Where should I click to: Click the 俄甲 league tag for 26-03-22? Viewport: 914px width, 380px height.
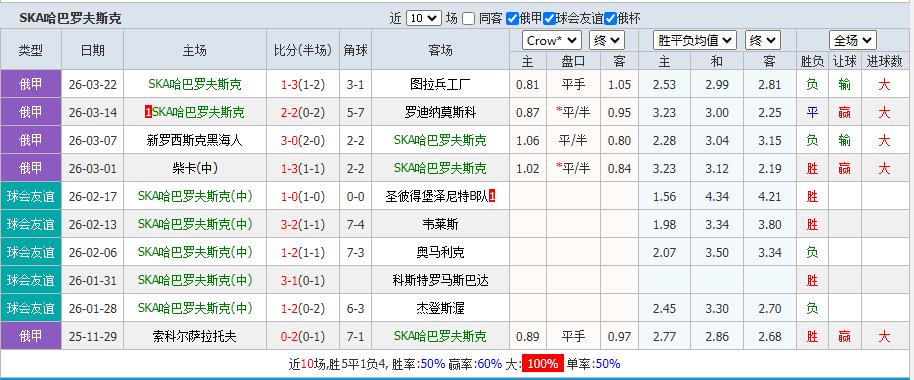(30, 84)
